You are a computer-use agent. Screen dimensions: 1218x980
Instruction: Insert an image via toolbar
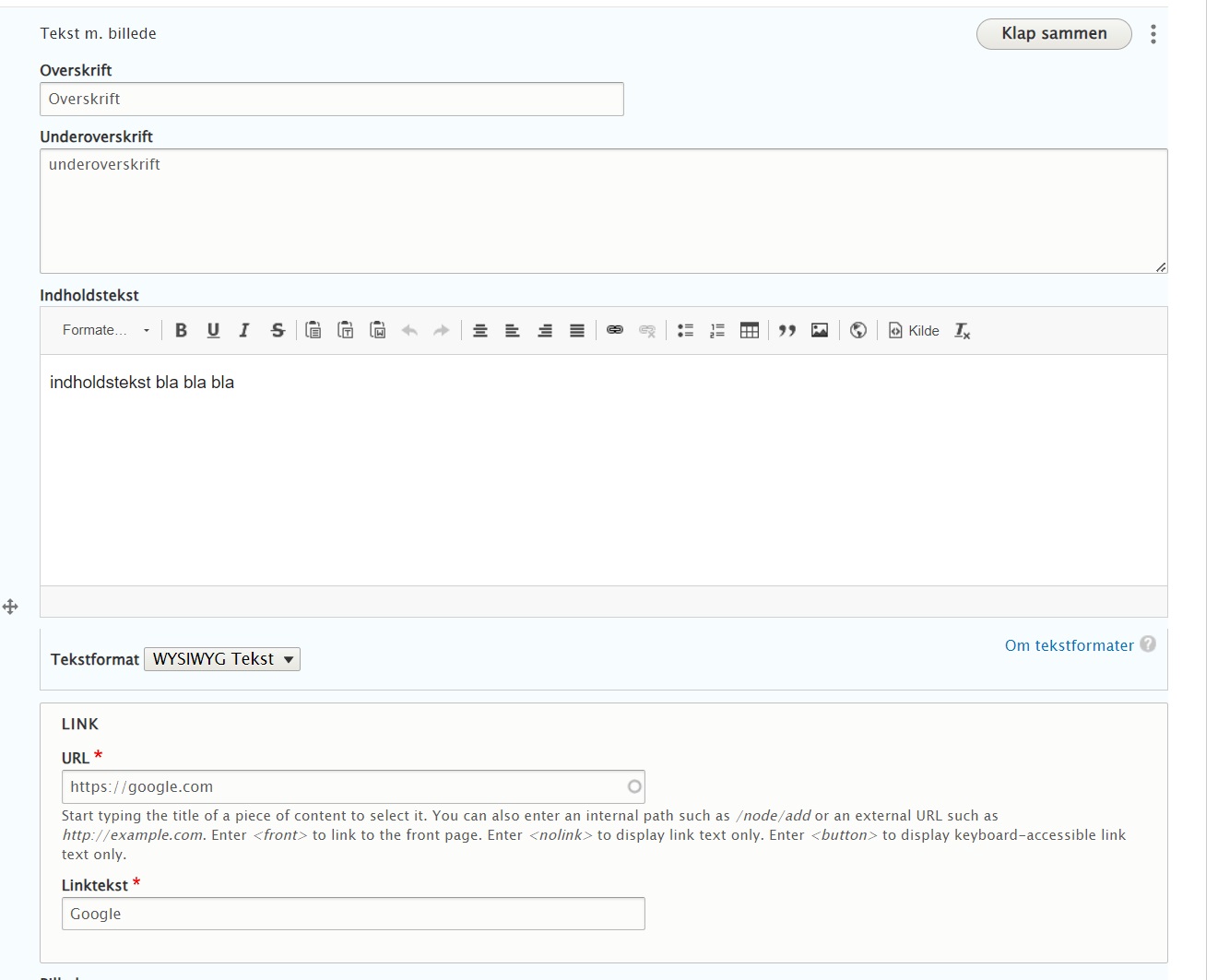coord(820,330)
